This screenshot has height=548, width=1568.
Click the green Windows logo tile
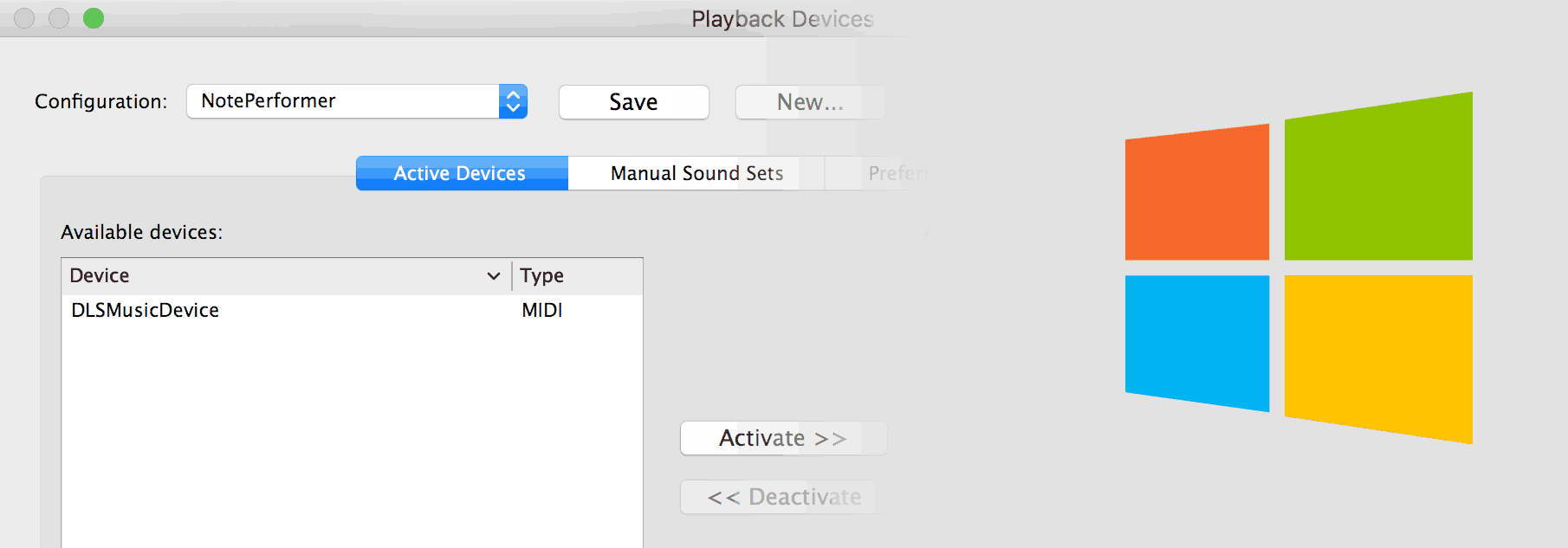pyautogui.click(x=1378, y=177)
